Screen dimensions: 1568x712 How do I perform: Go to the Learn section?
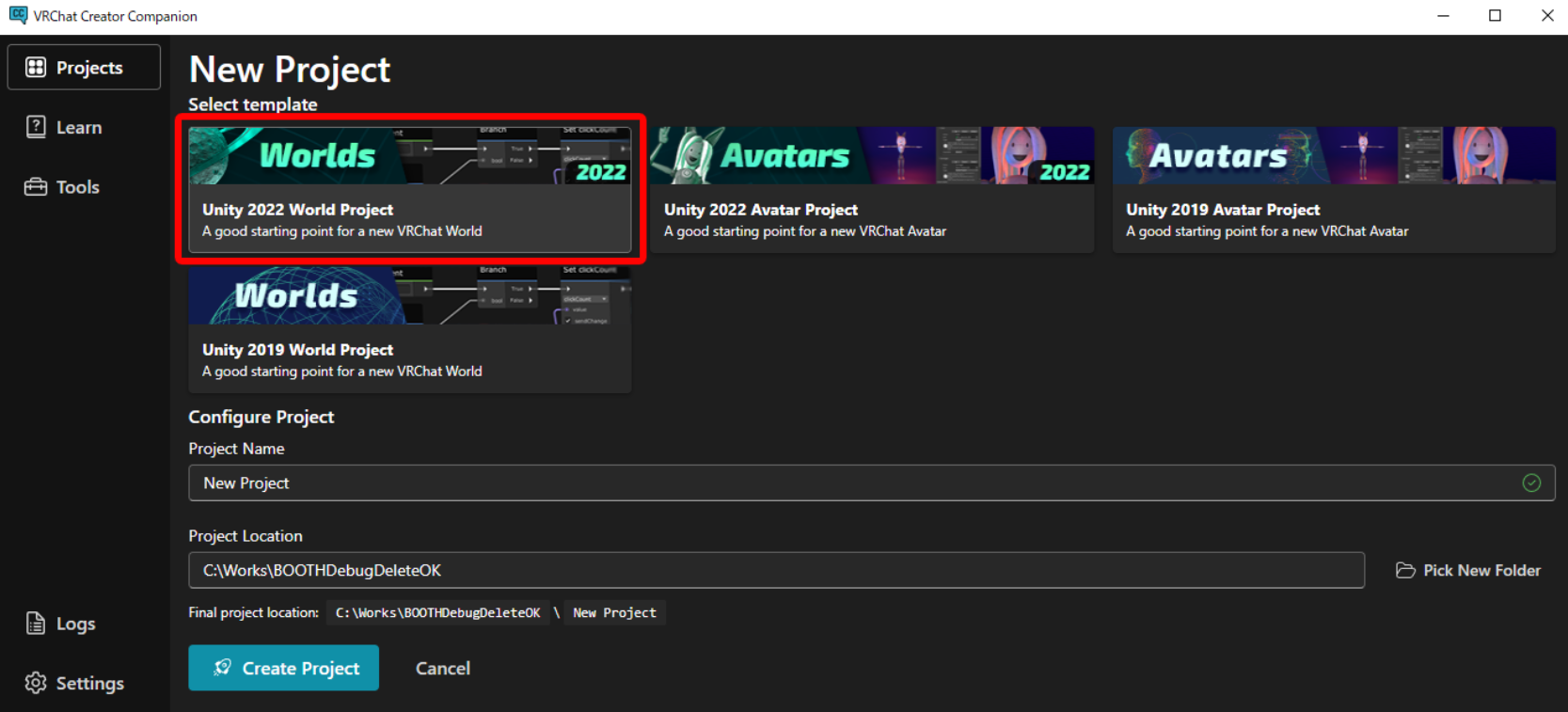click(64, 127)
